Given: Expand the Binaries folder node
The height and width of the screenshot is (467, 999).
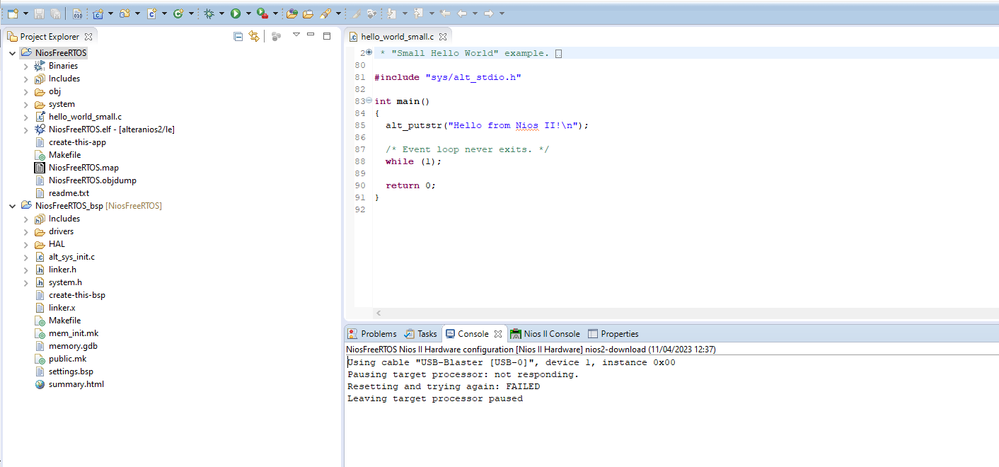Looking at the screenshot, I should [x=26, y=66].
